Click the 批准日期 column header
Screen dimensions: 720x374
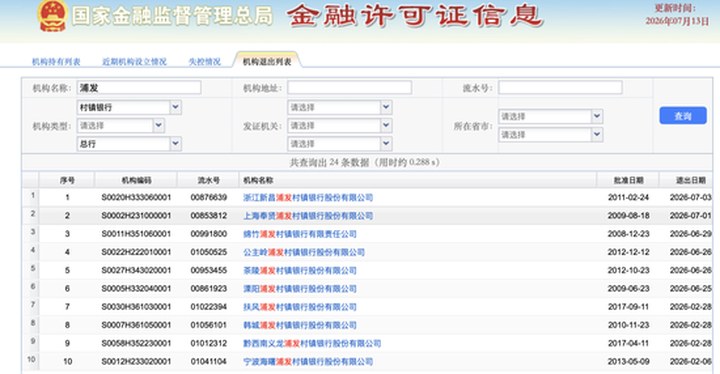point(628,180)
